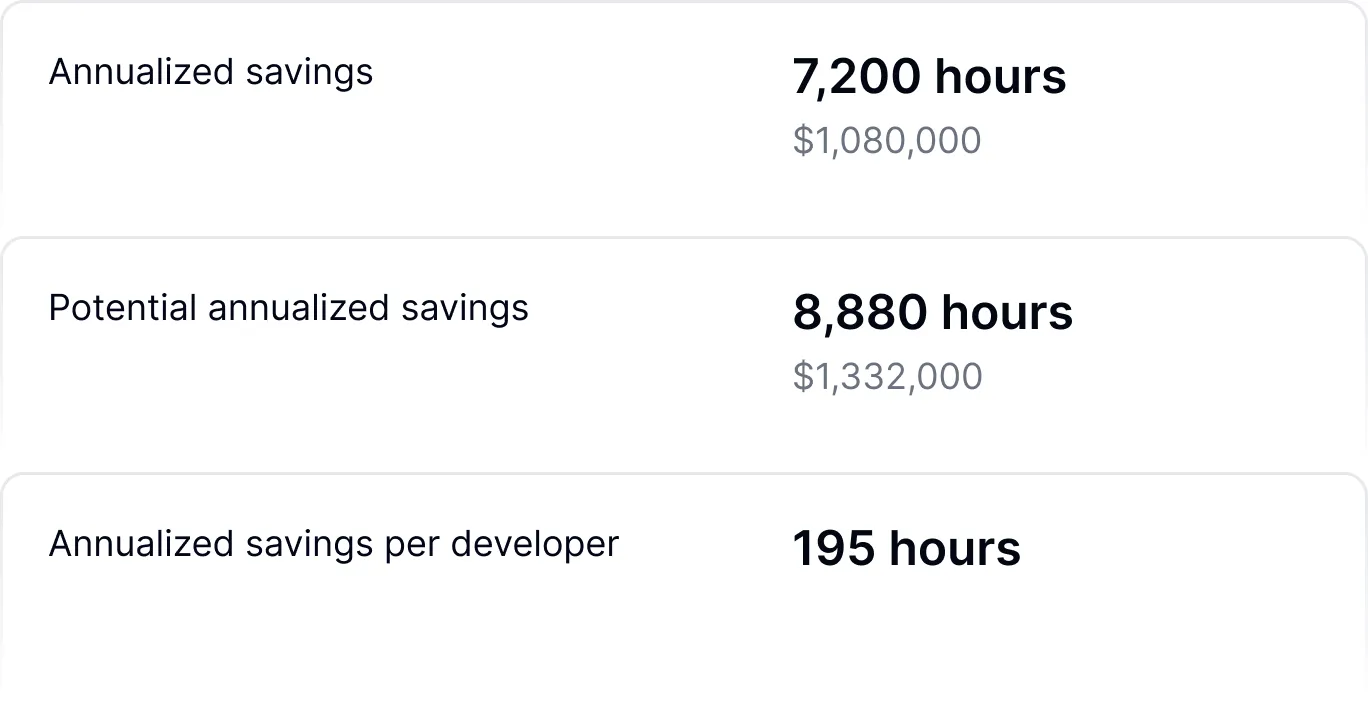The width and height of the screenshot is (1368, 708).
Task: Click "savings" in the Potential annualized savings label
Action: click(465, 308)
